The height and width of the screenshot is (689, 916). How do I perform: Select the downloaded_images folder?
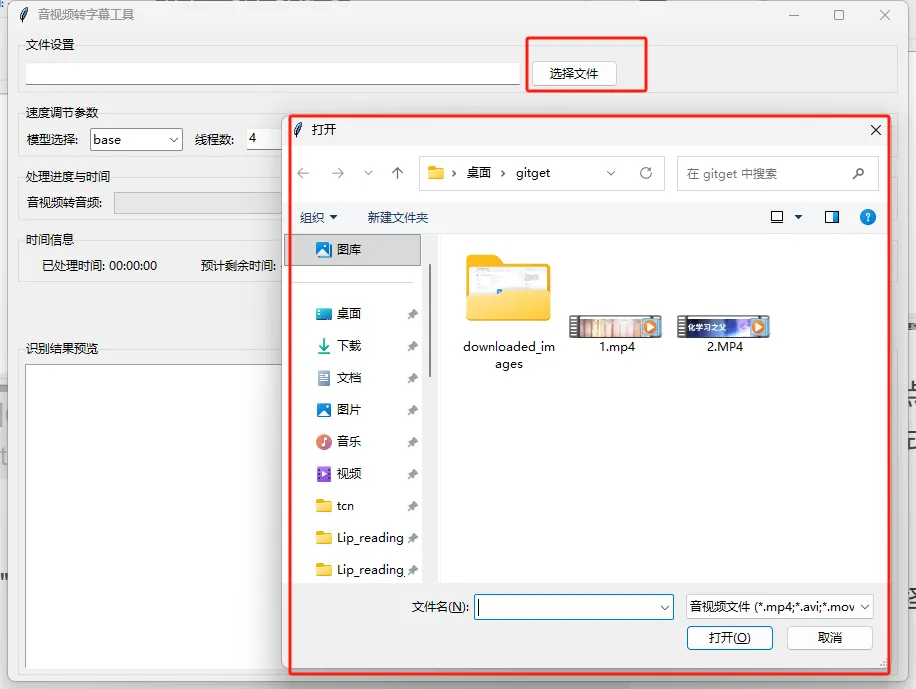tap(508, 311)
